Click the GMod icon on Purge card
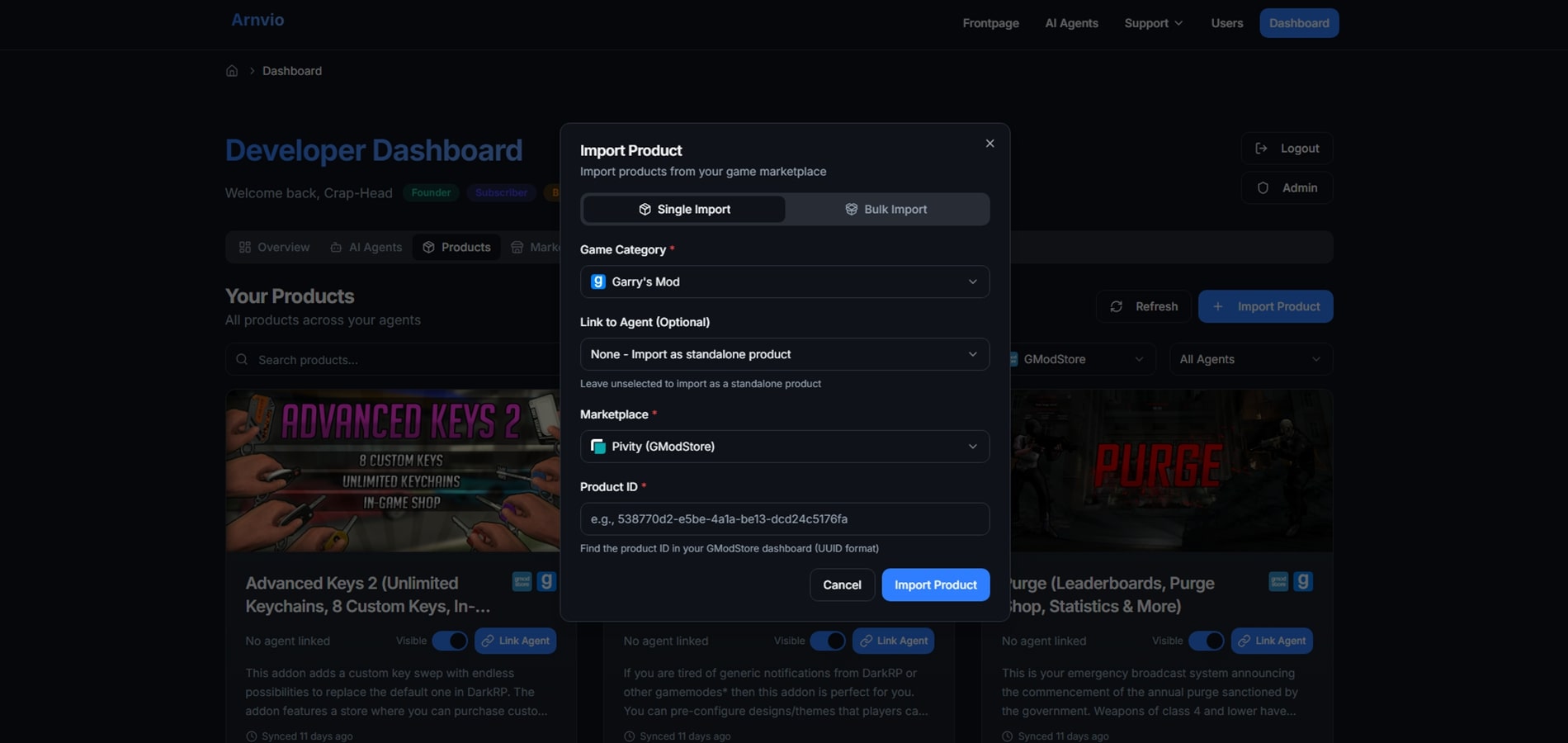 pyautogui.click(x=1303, y=581)
